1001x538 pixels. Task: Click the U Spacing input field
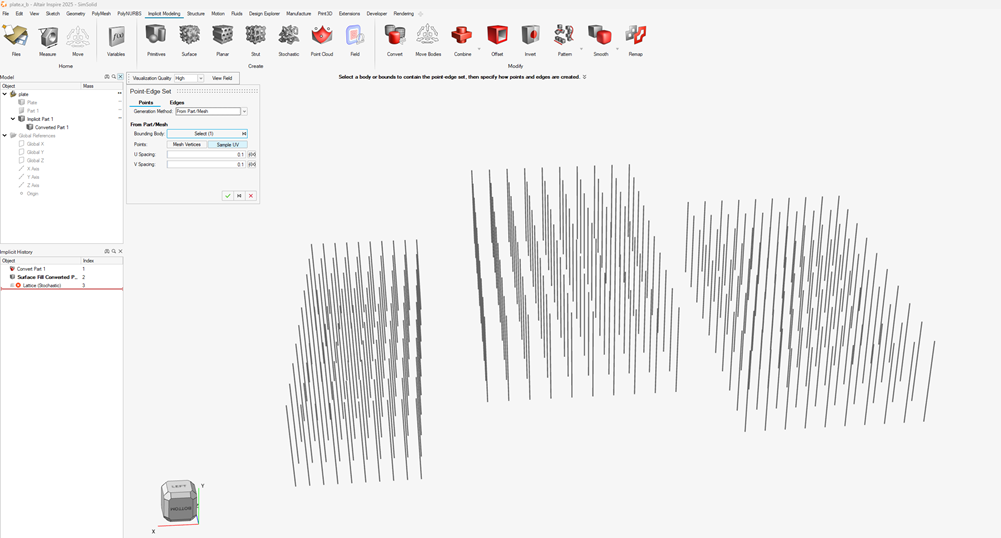tap(206, 155)
